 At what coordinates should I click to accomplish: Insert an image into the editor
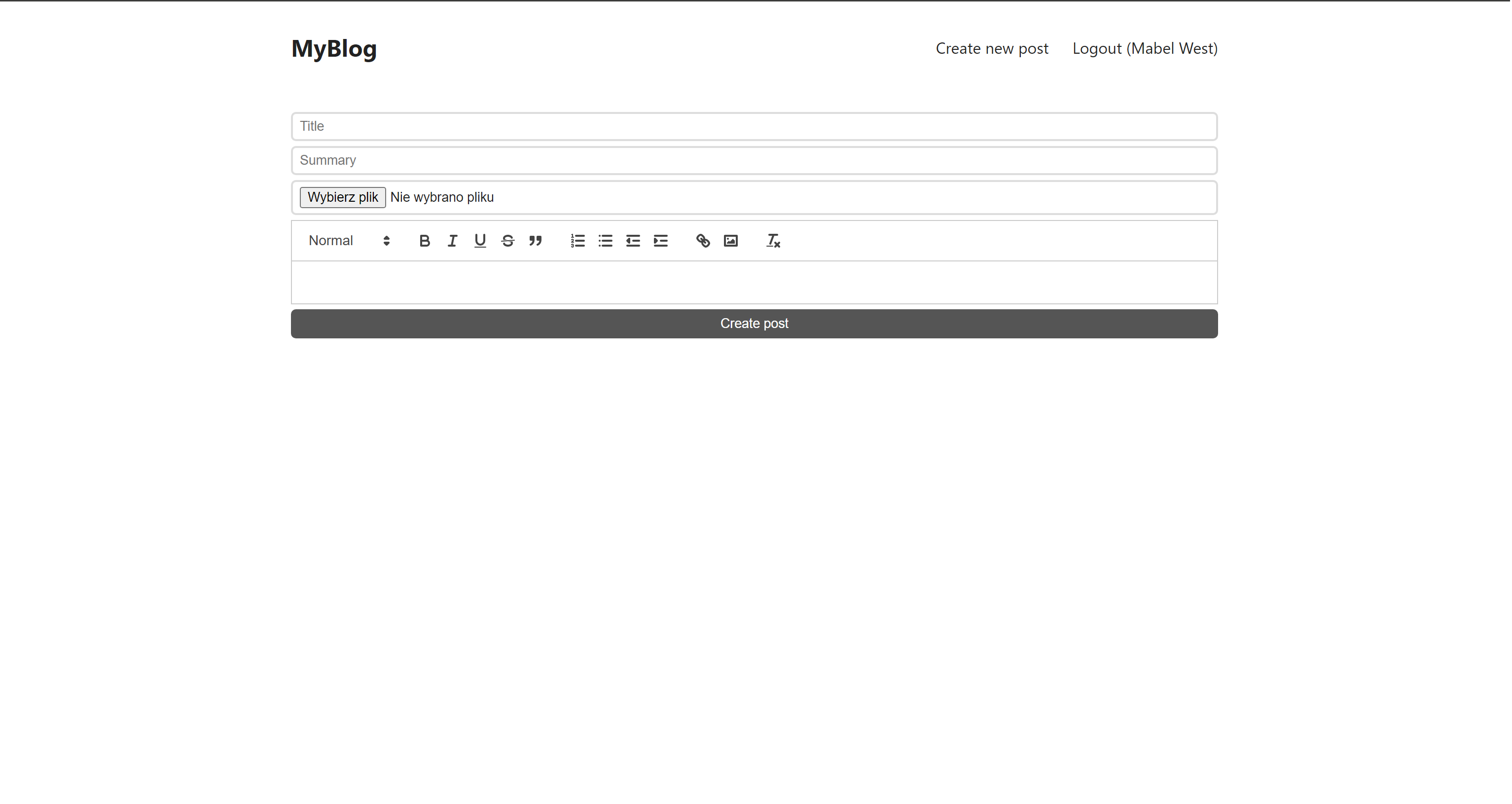coord(730,241)
